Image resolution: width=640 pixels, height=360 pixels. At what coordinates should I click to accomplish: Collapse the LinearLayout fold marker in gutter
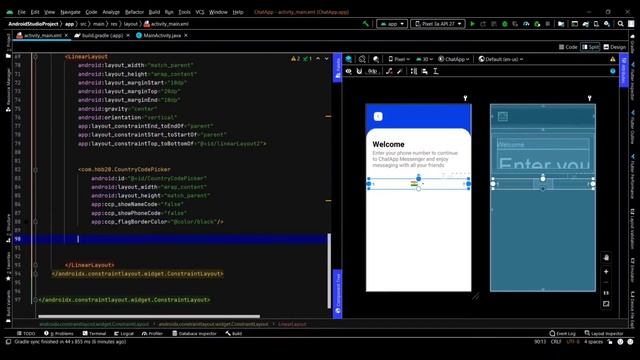click(x=36, y=57)
